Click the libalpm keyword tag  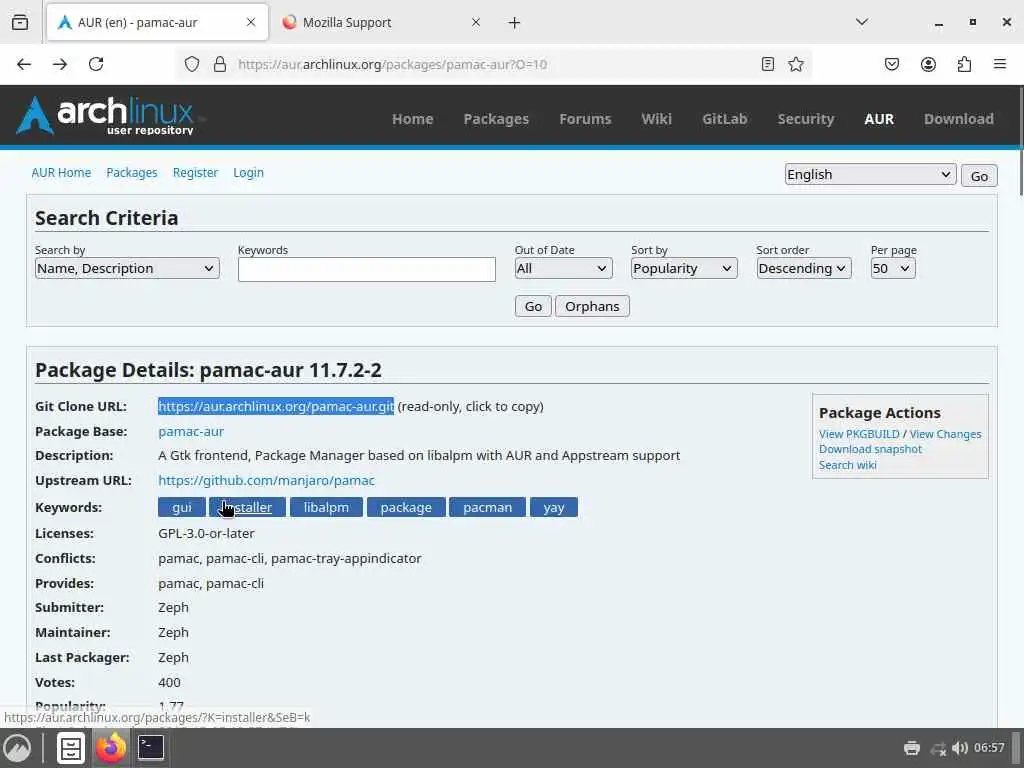click(326, 507)
